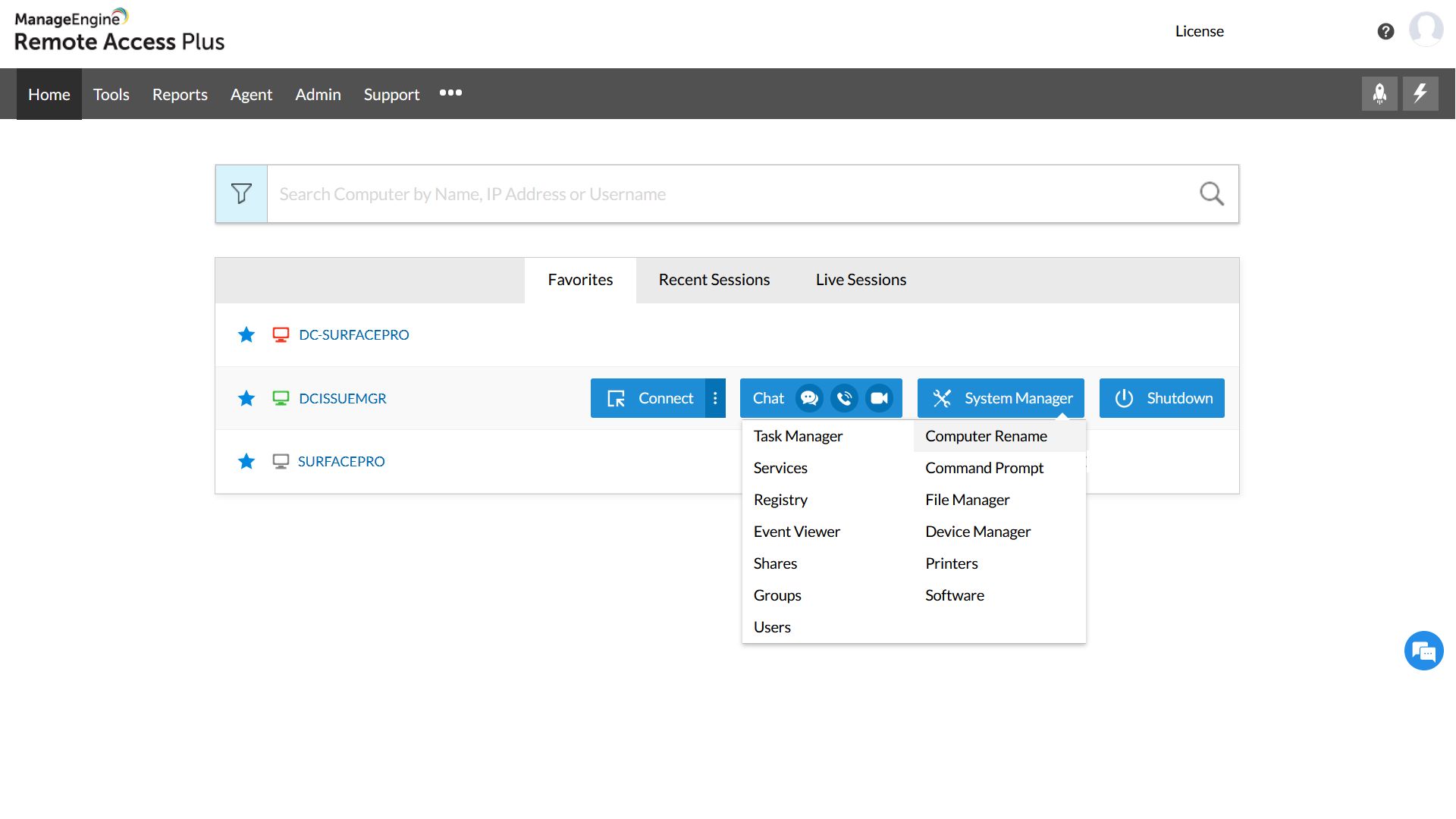This screenshot has width=1456, height=819.
Task: Switch to the Live Sessions tab
Action: (861, 280)
